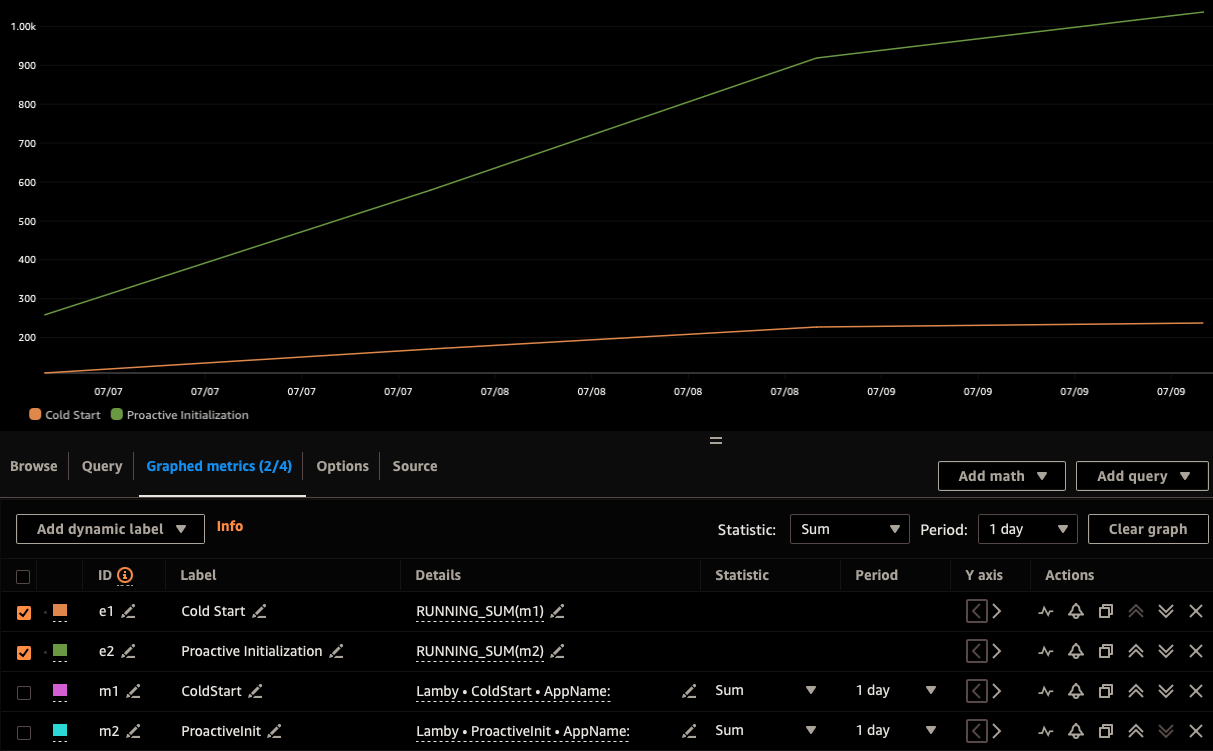This screenshot has height=751, width=1213.
Task: Uncheck the e1 Cold Start metric row
Action: coord(23,611)
